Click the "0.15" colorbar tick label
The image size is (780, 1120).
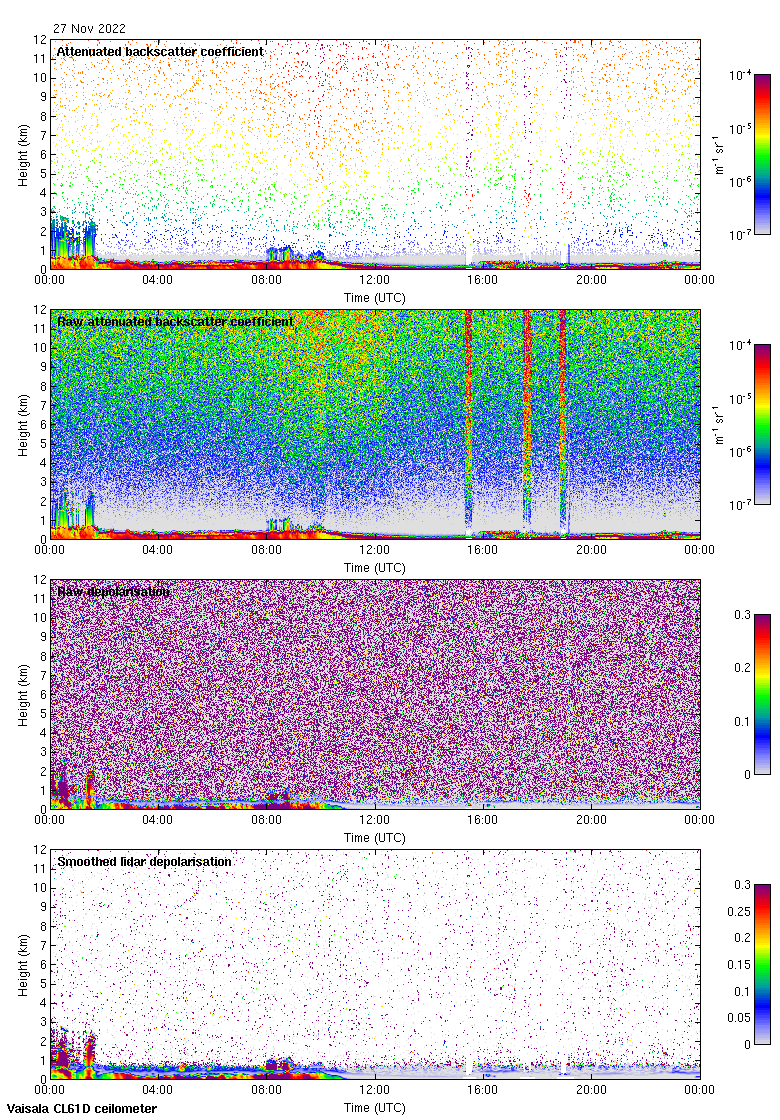739,964
